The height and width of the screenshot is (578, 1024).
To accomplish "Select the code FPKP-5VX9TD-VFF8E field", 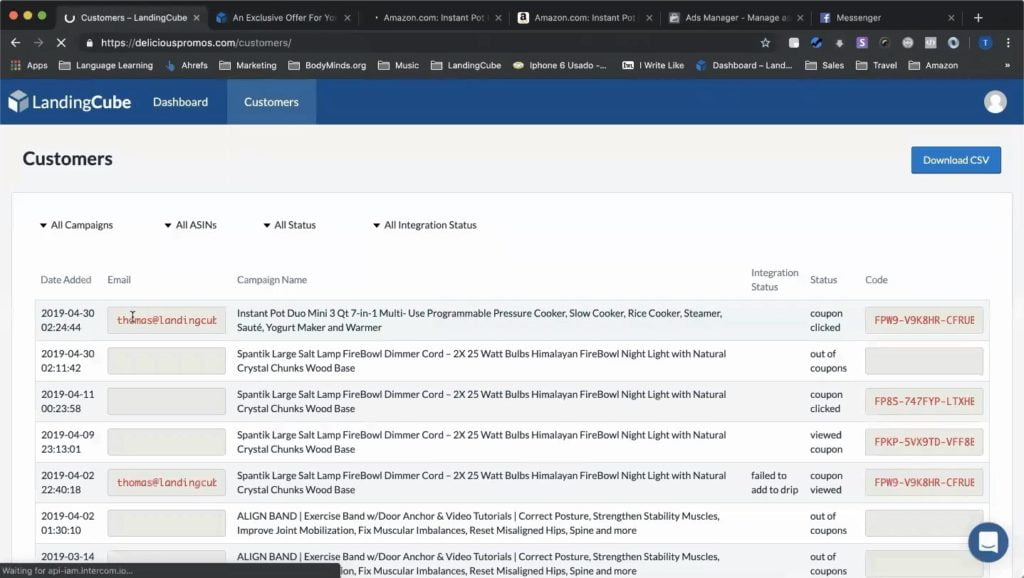I will click(x=924, y=442).
